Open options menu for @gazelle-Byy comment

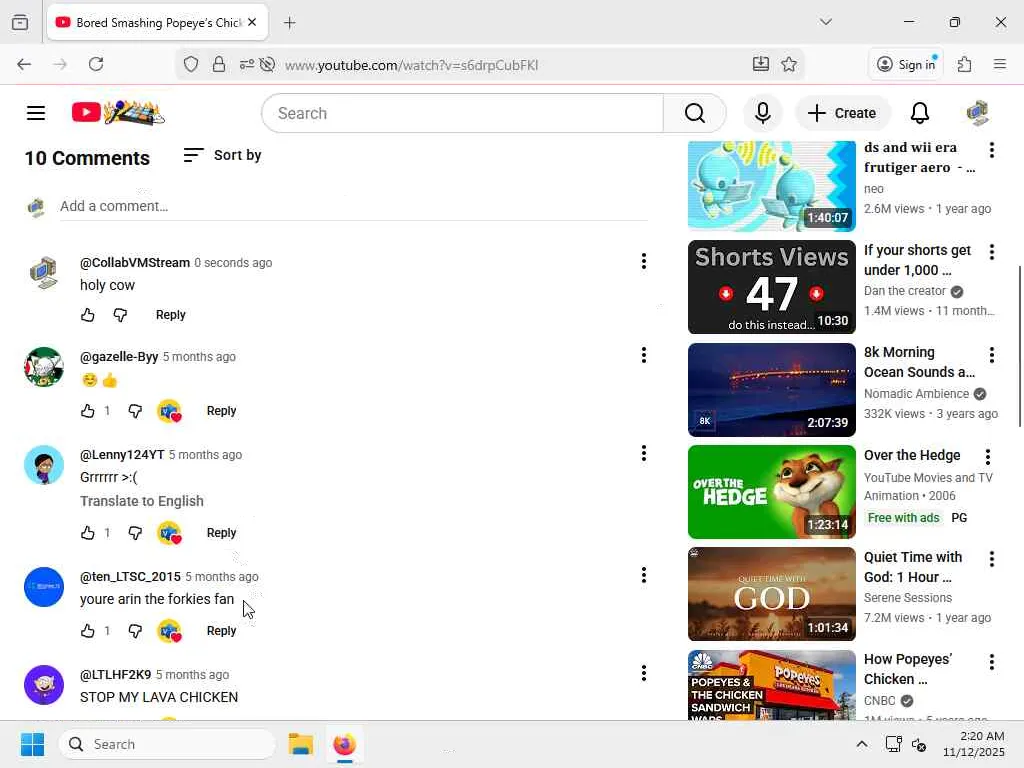[644, 355]
